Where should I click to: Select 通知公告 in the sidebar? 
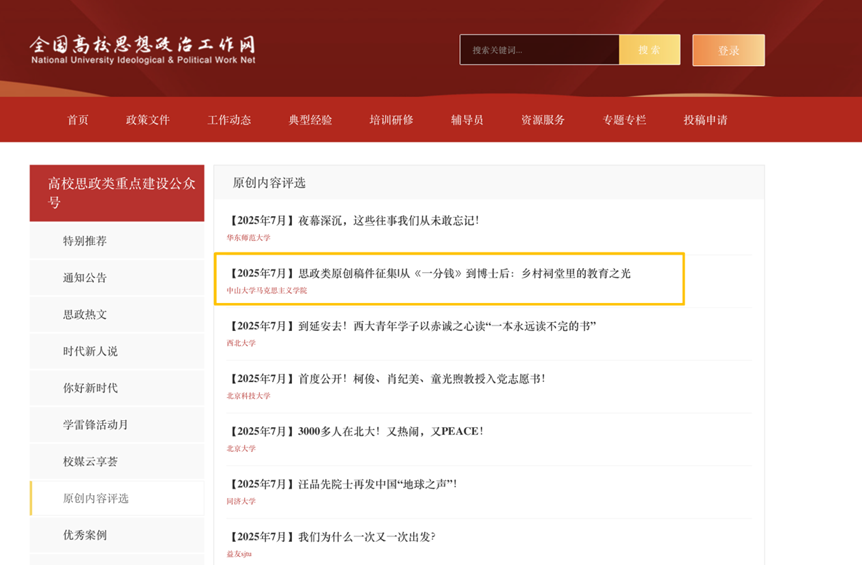tap(85, 278)
